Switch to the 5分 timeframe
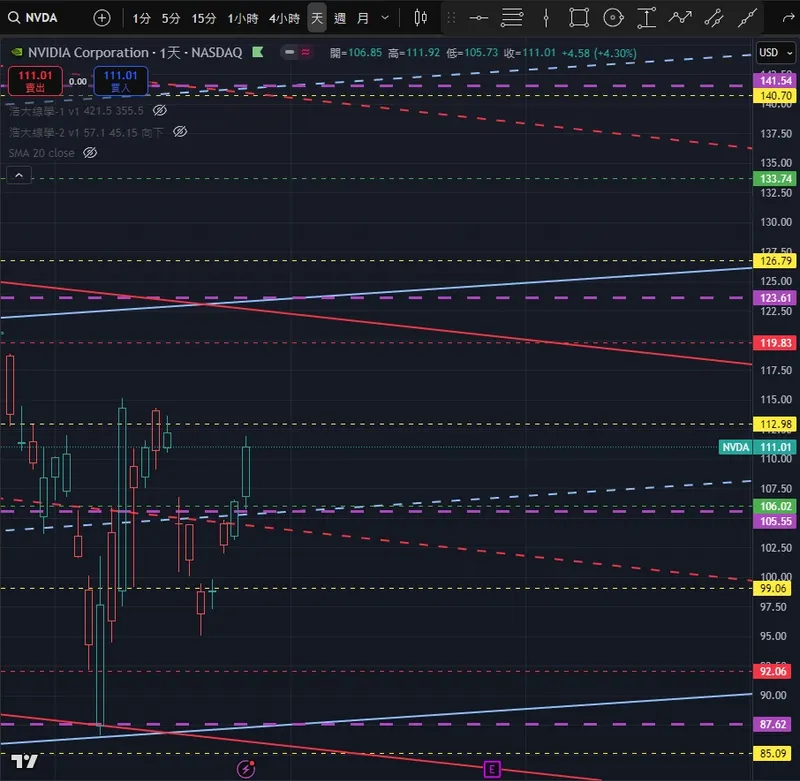Screen dimensions: 800x781 point(171,18)
